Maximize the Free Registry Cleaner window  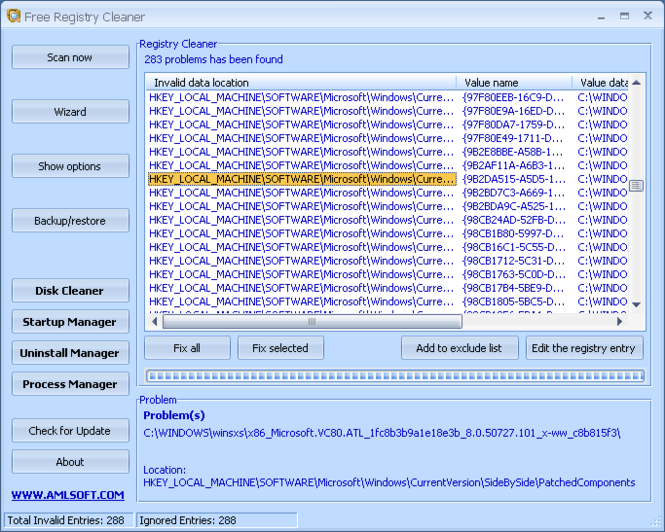pos(624,16)
